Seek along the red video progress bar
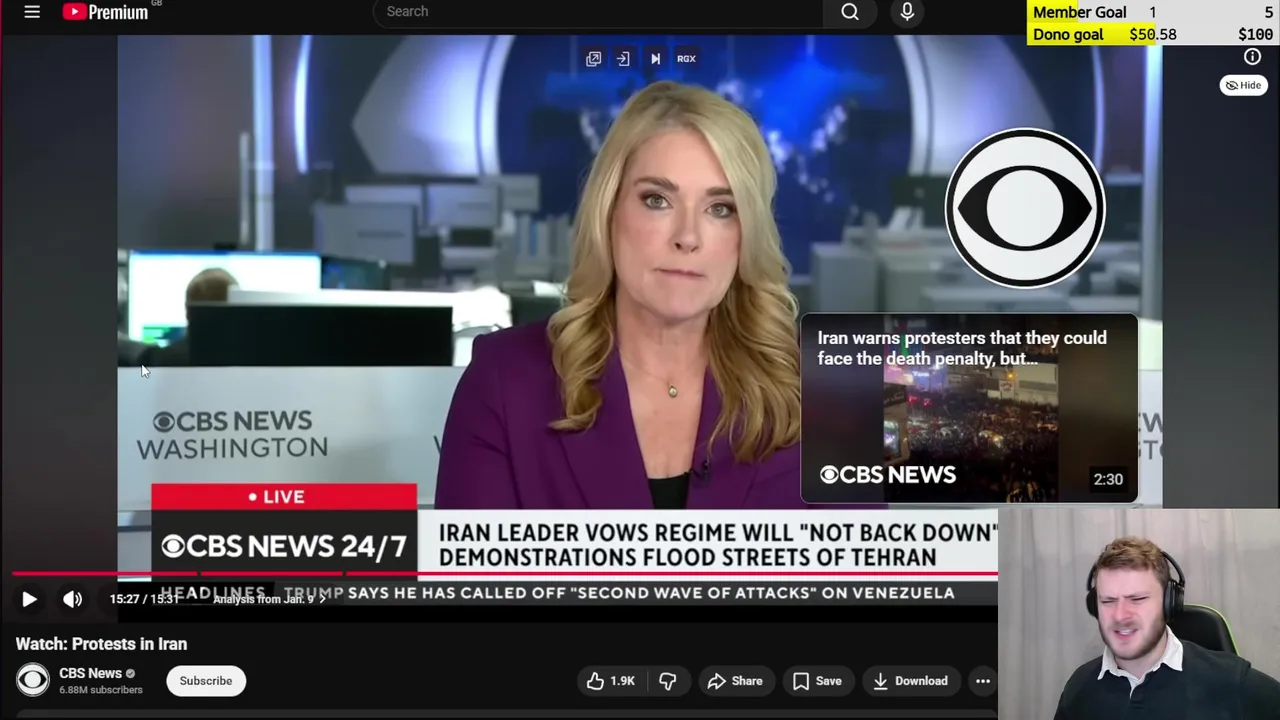The height and width of the screenshot is (720, 1280). click(x=505, y=574)
